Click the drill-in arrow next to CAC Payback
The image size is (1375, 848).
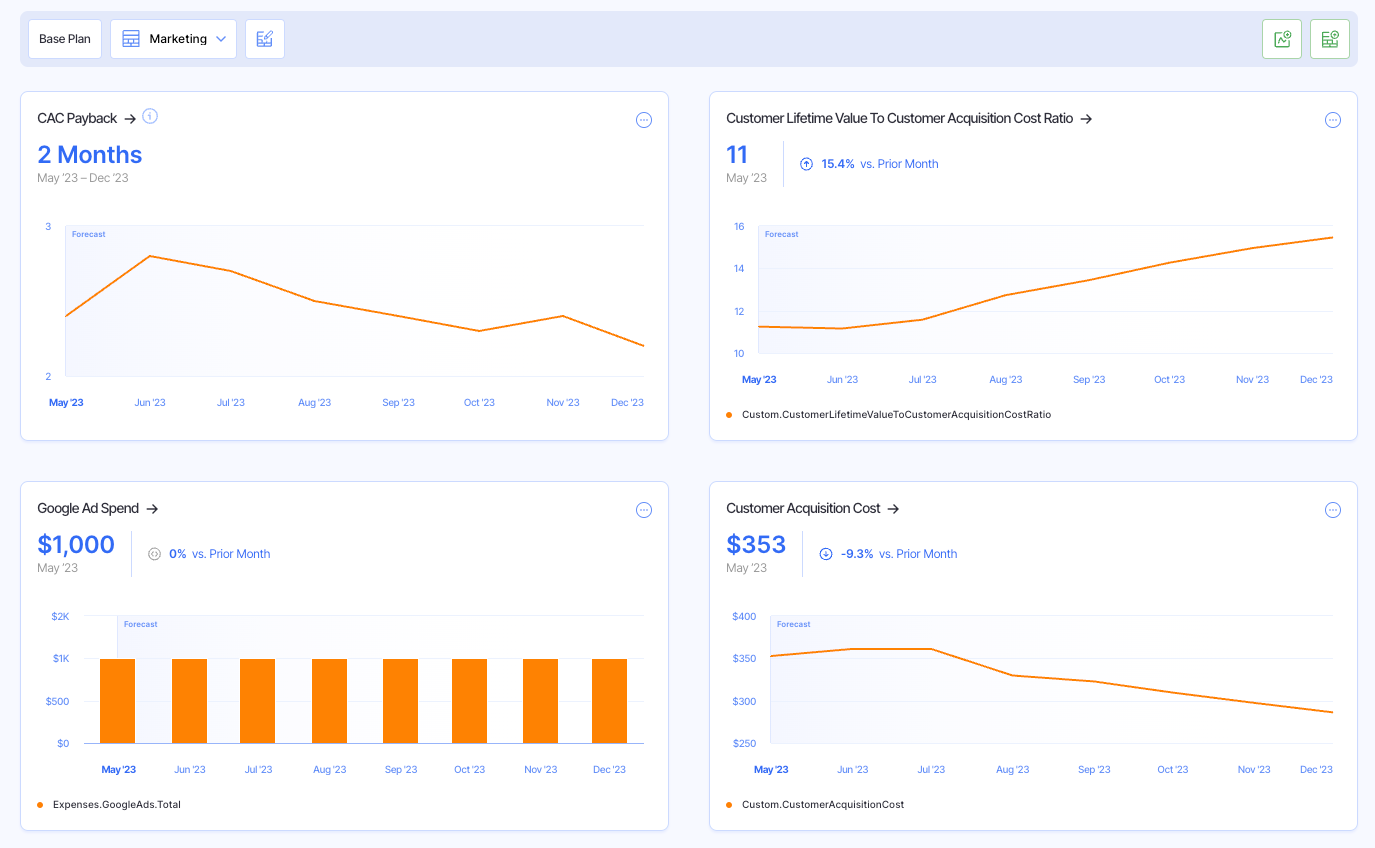(128, 117)
